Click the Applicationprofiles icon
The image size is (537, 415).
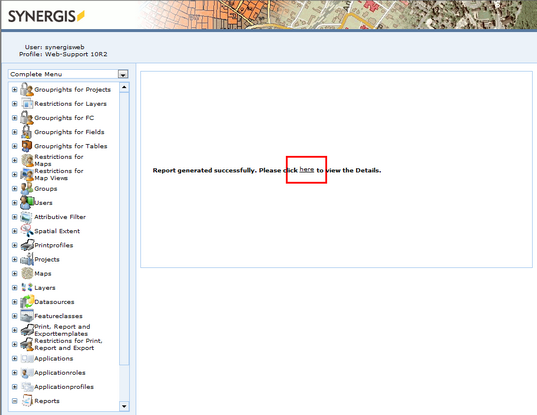[x=27, y=387]
